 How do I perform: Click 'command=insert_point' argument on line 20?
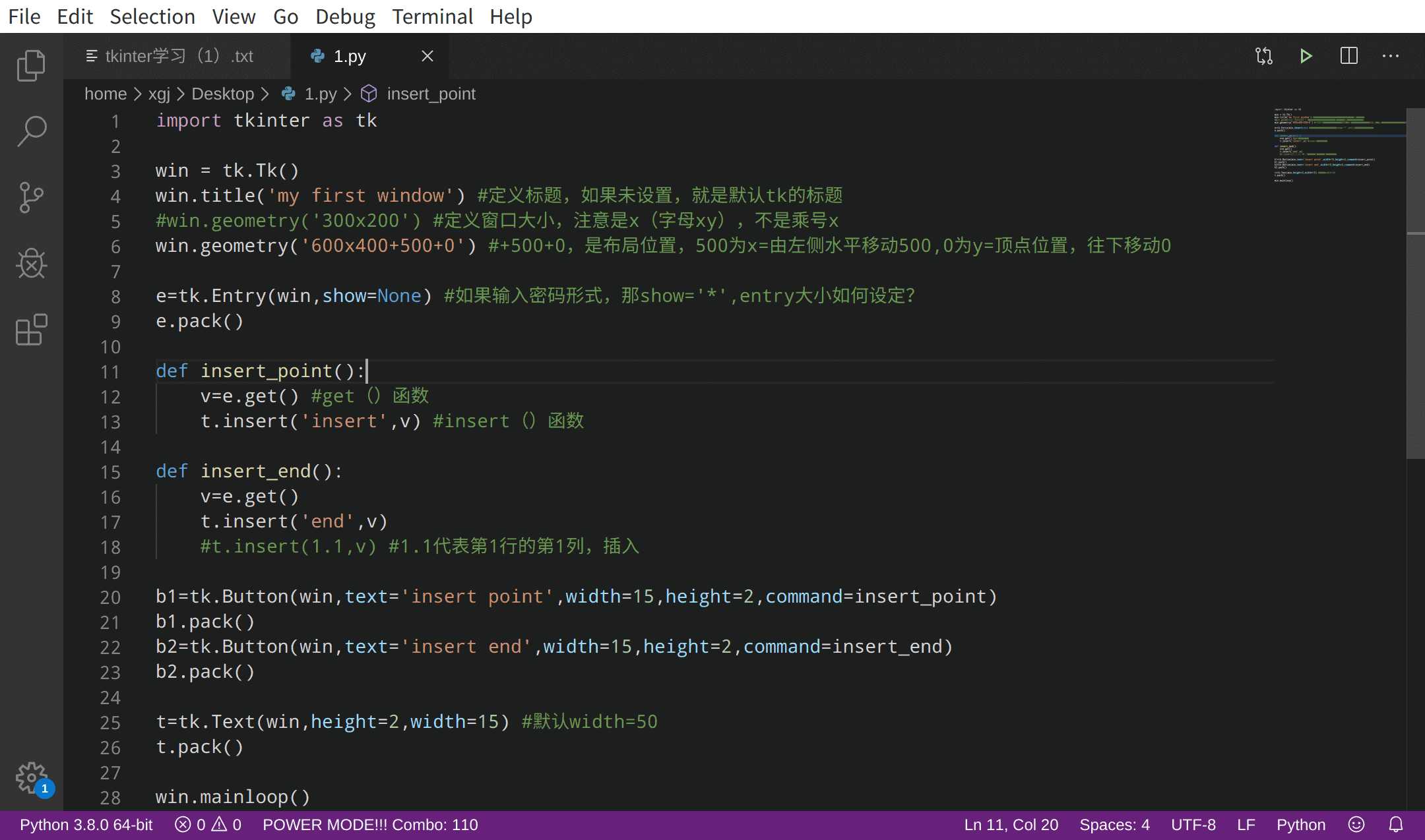[875, 597]
